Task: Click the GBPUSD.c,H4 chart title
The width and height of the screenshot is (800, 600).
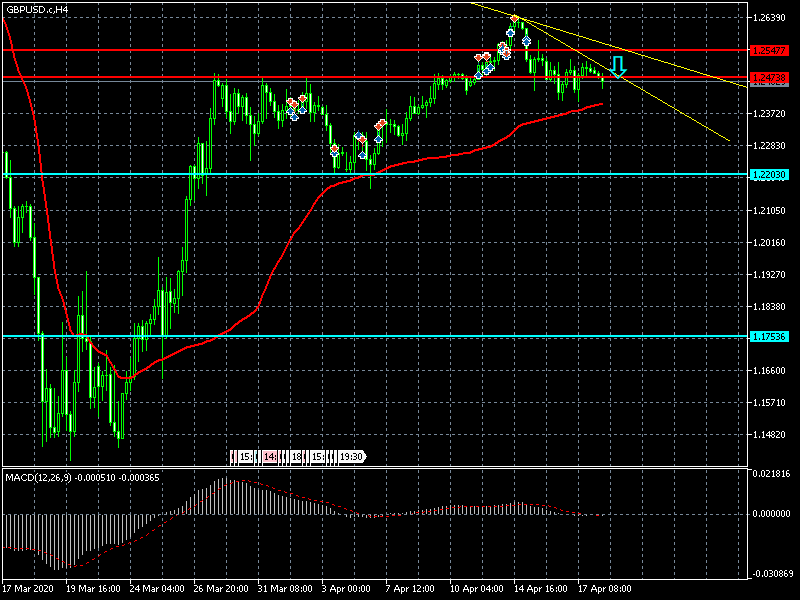Action: [38, 9]
